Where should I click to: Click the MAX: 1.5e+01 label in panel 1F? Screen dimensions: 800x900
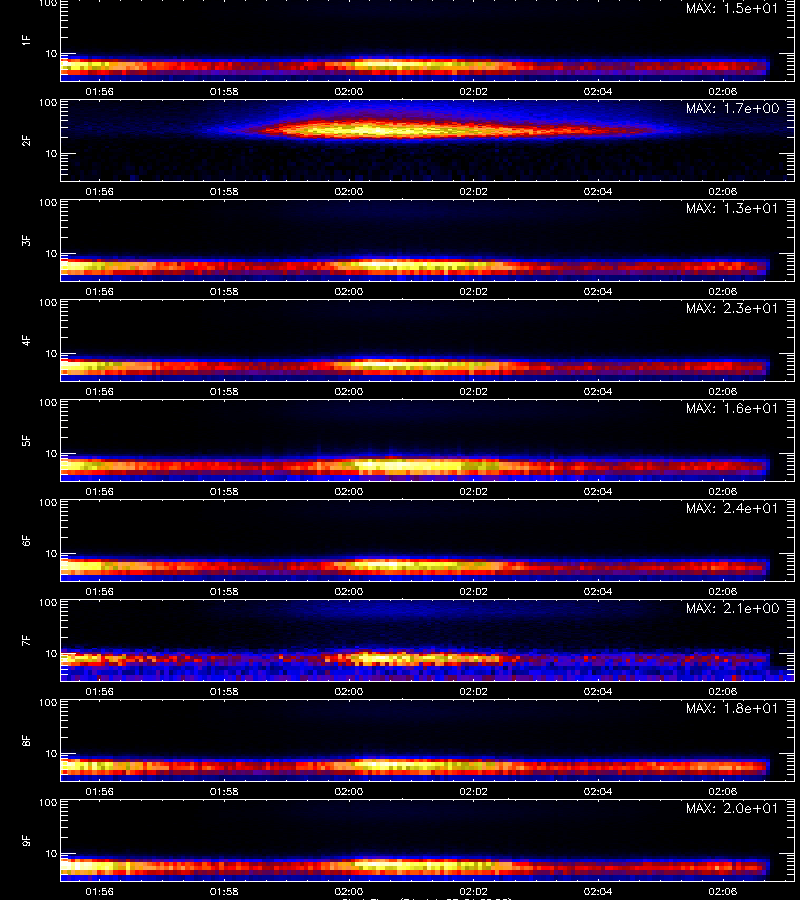[732, 9]
